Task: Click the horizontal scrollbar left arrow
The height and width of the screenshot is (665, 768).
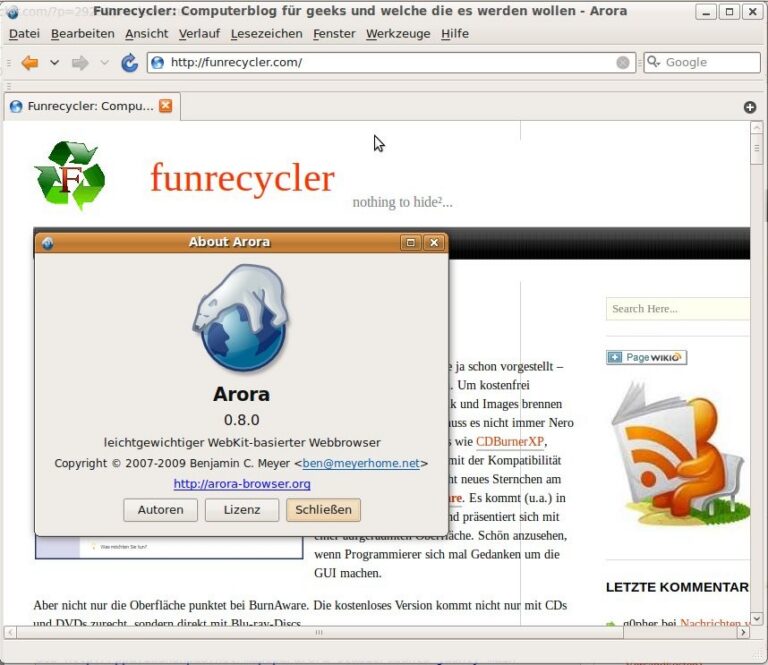Action: tap(10, 632)
